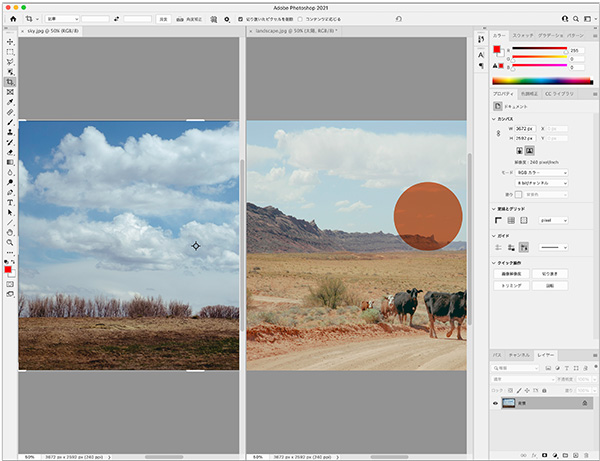This screenshot has width=600, height=461.
Task: Collapse the Quick Actions section
Action: [494, 263]
